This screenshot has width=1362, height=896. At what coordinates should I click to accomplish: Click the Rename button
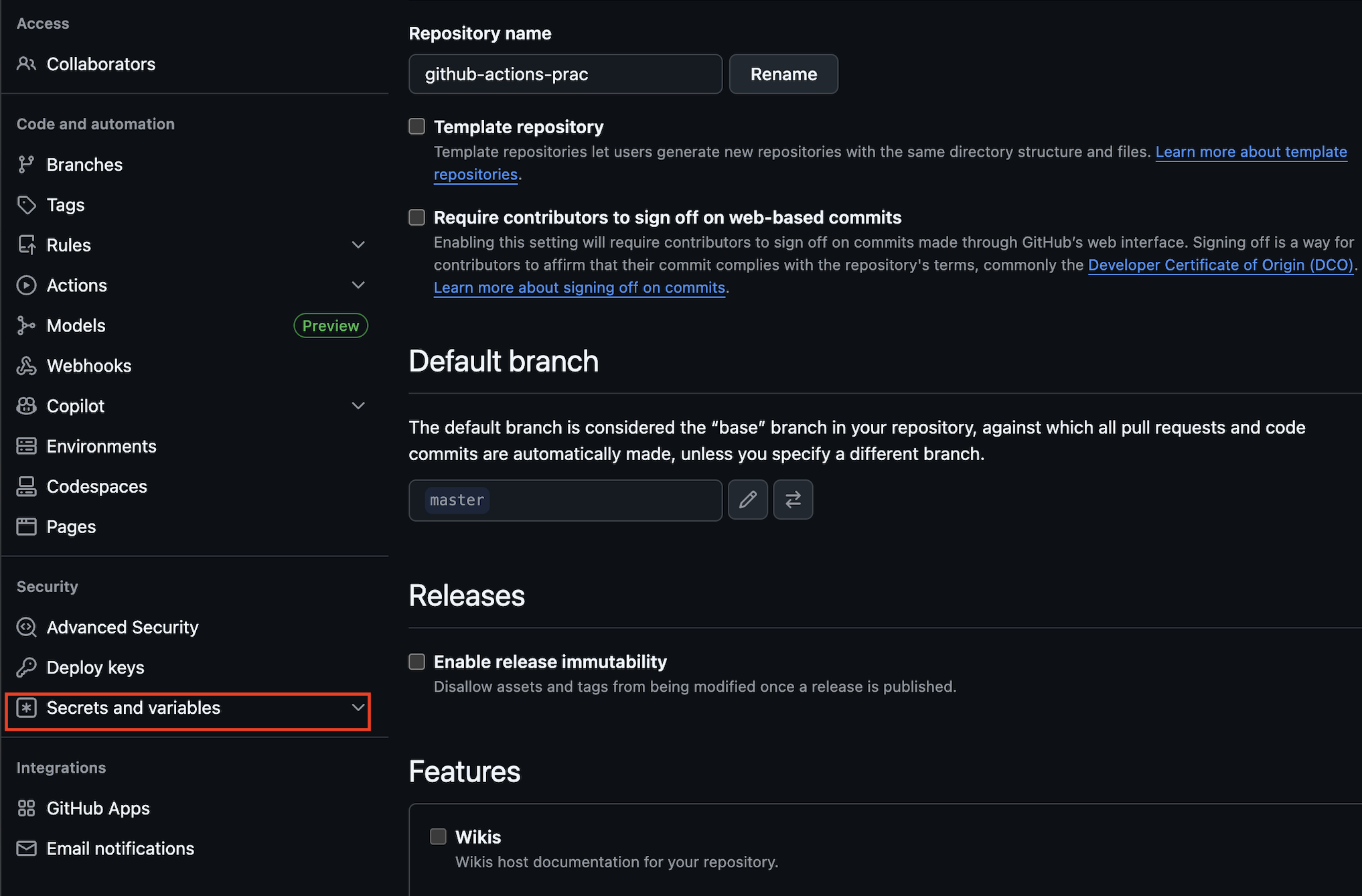pos(783,74)
